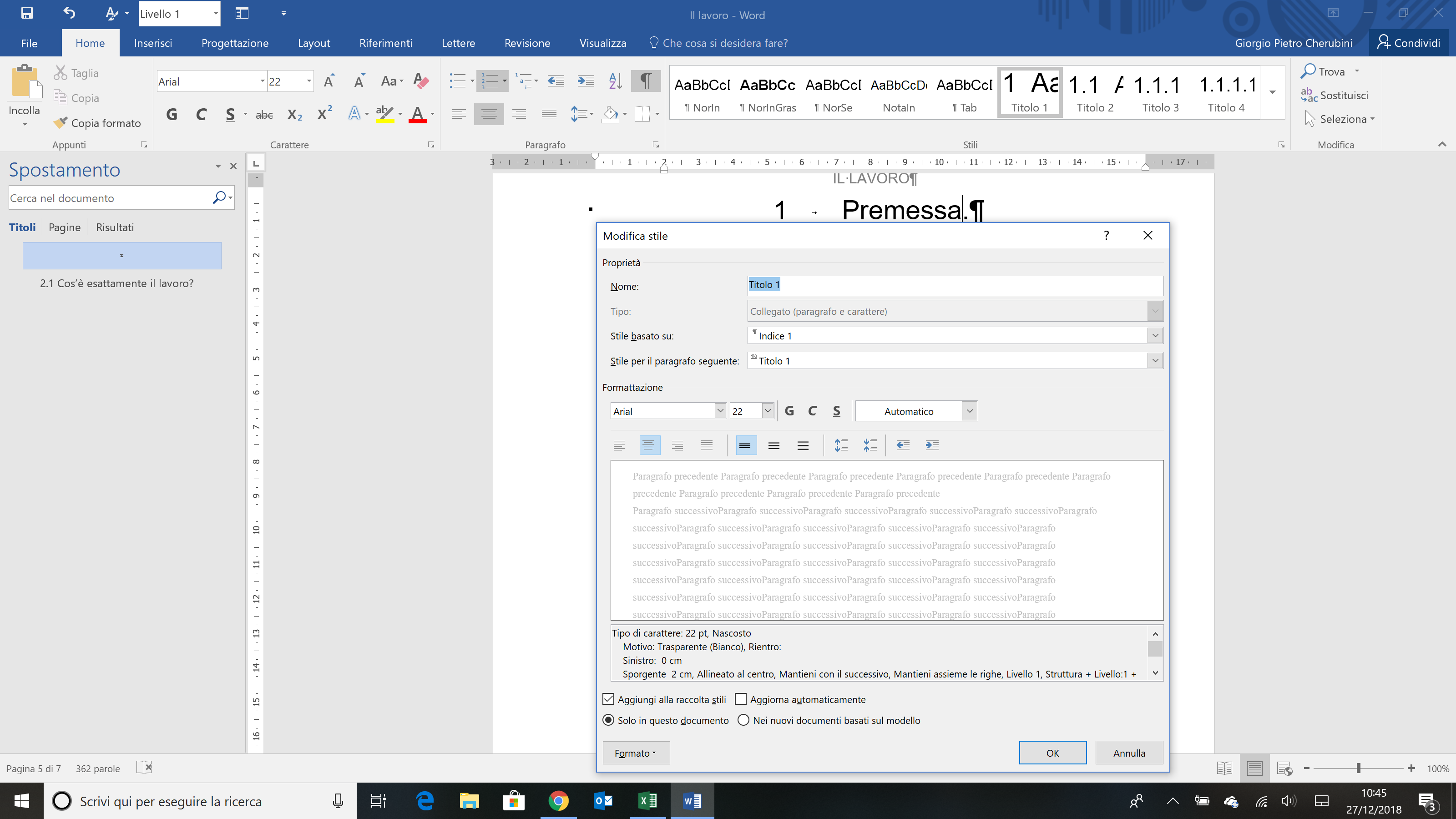
Task: Open help for Modifica stile dialog
Action: (x=1107, y=235)
